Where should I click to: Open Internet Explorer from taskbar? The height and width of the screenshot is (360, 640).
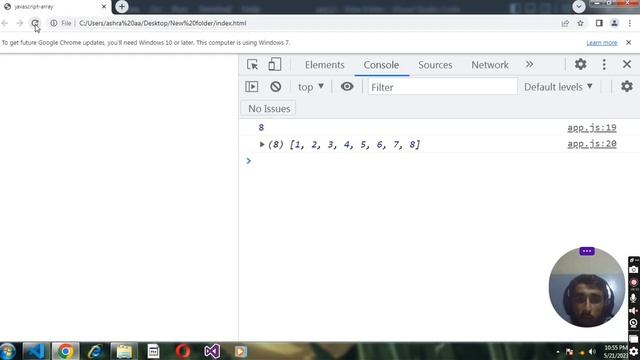tap(95, 351)
